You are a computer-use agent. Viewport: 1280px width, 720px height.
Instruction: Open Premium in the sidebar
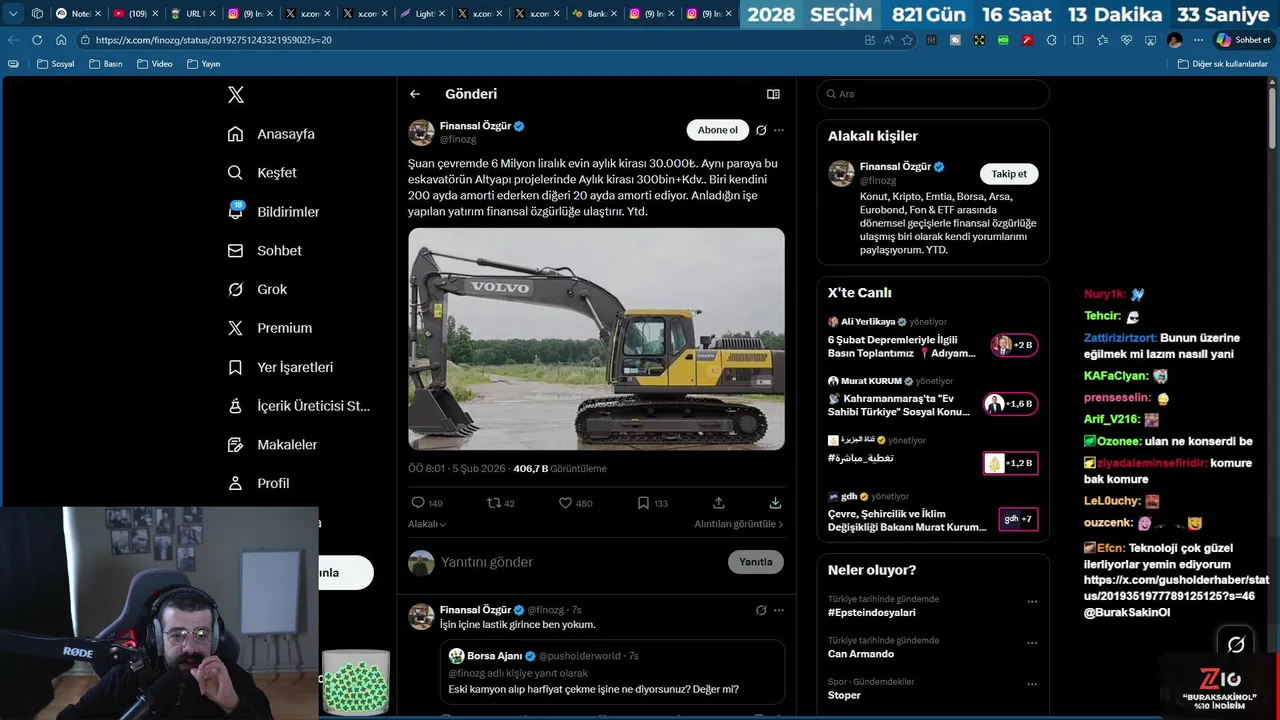(x=269, y=328)
